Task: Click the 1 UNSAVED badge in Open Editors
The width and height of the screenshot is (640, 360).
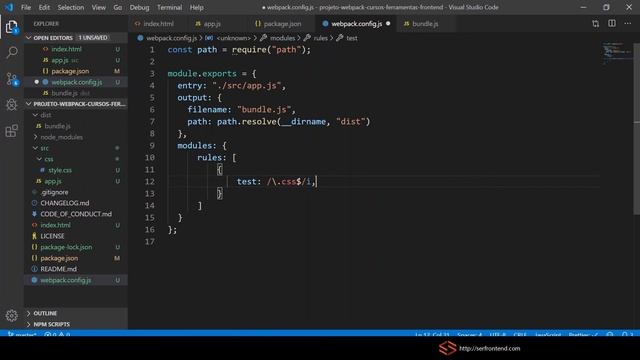Action: 93,38
